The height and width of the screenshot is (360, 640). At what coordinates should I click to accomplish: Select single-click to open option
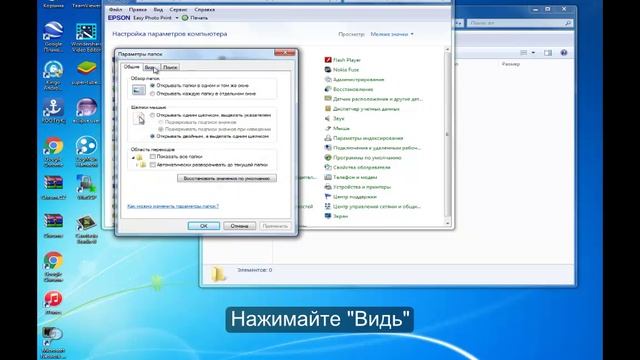coord(152,116)
